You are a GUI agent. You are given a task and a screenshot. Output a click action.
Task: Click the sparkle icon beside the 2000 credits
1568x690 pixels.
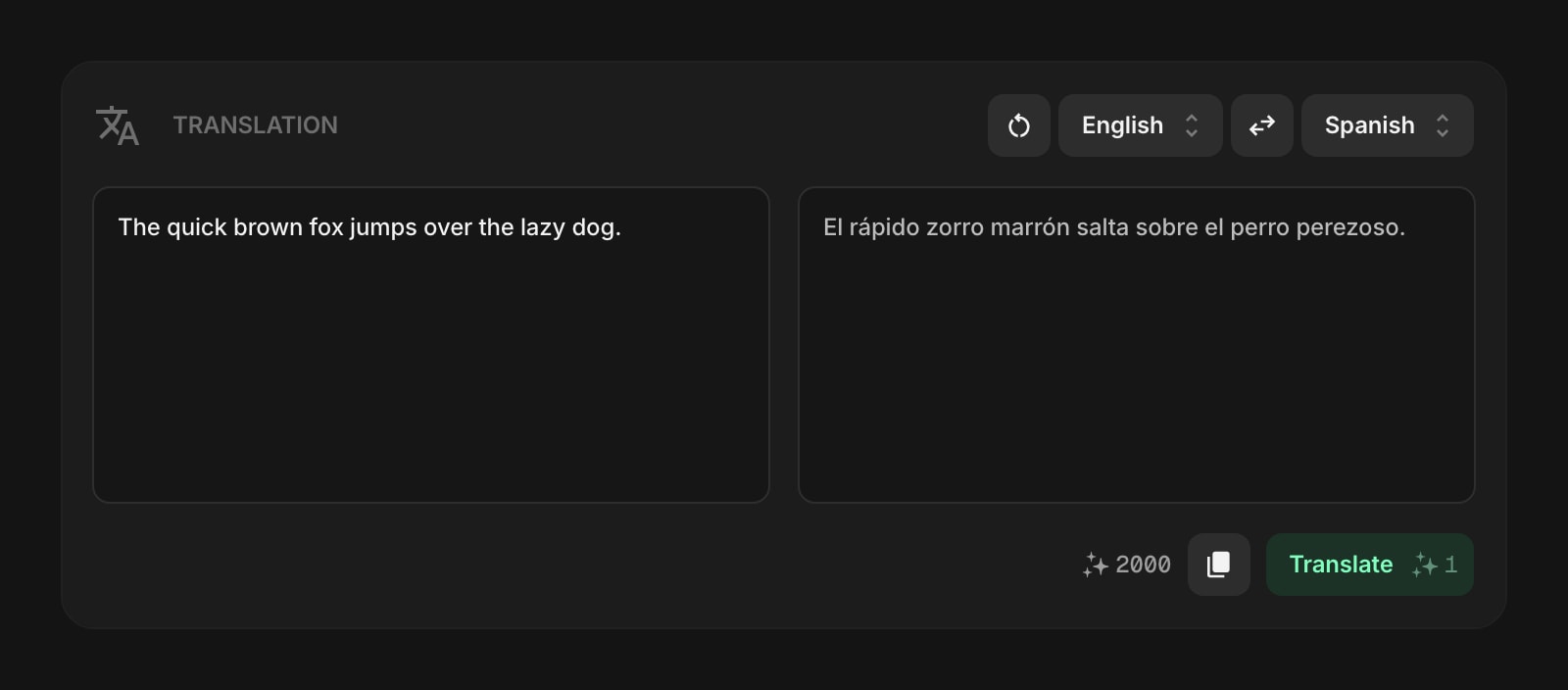(x=1096, y=565)
